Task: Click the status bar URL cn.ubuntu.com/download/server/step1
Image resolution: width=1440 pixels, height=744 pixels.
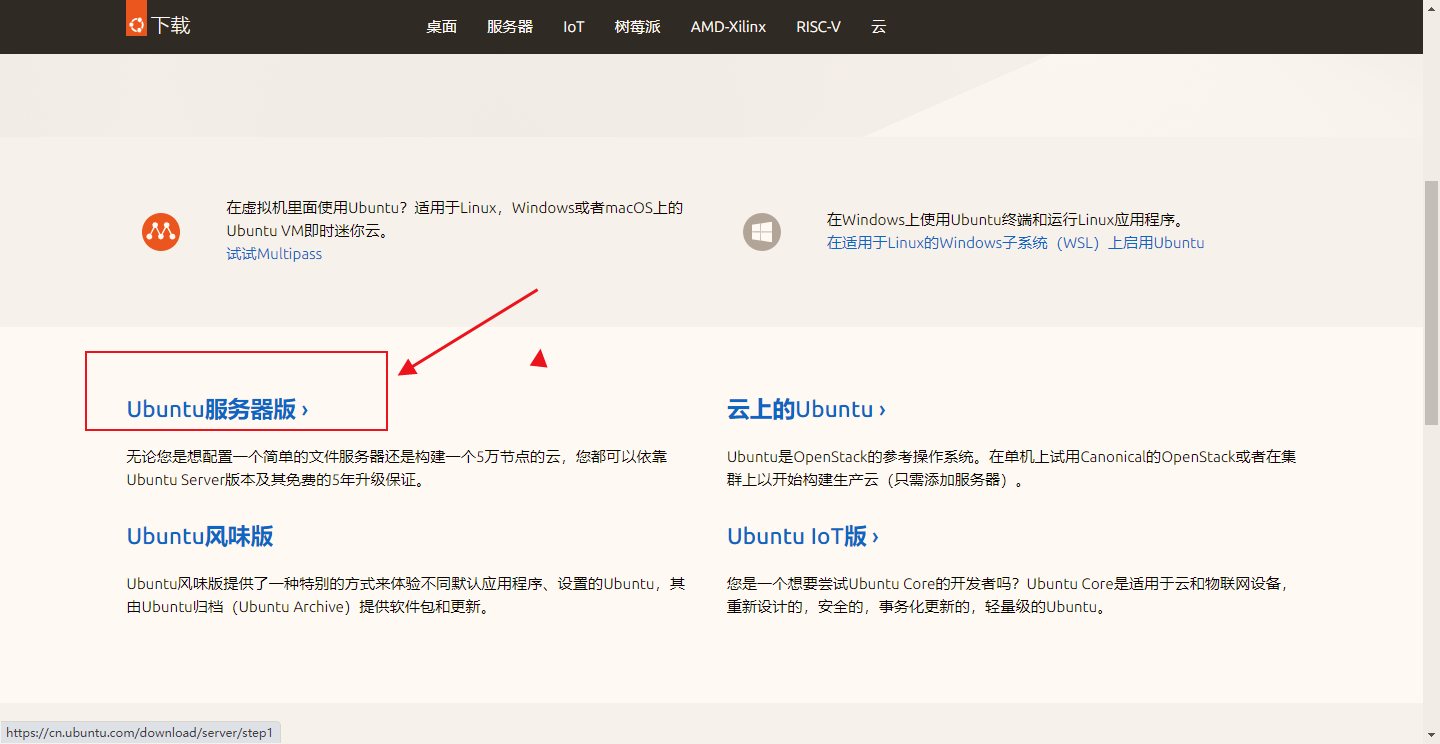Action: (140, 733)
